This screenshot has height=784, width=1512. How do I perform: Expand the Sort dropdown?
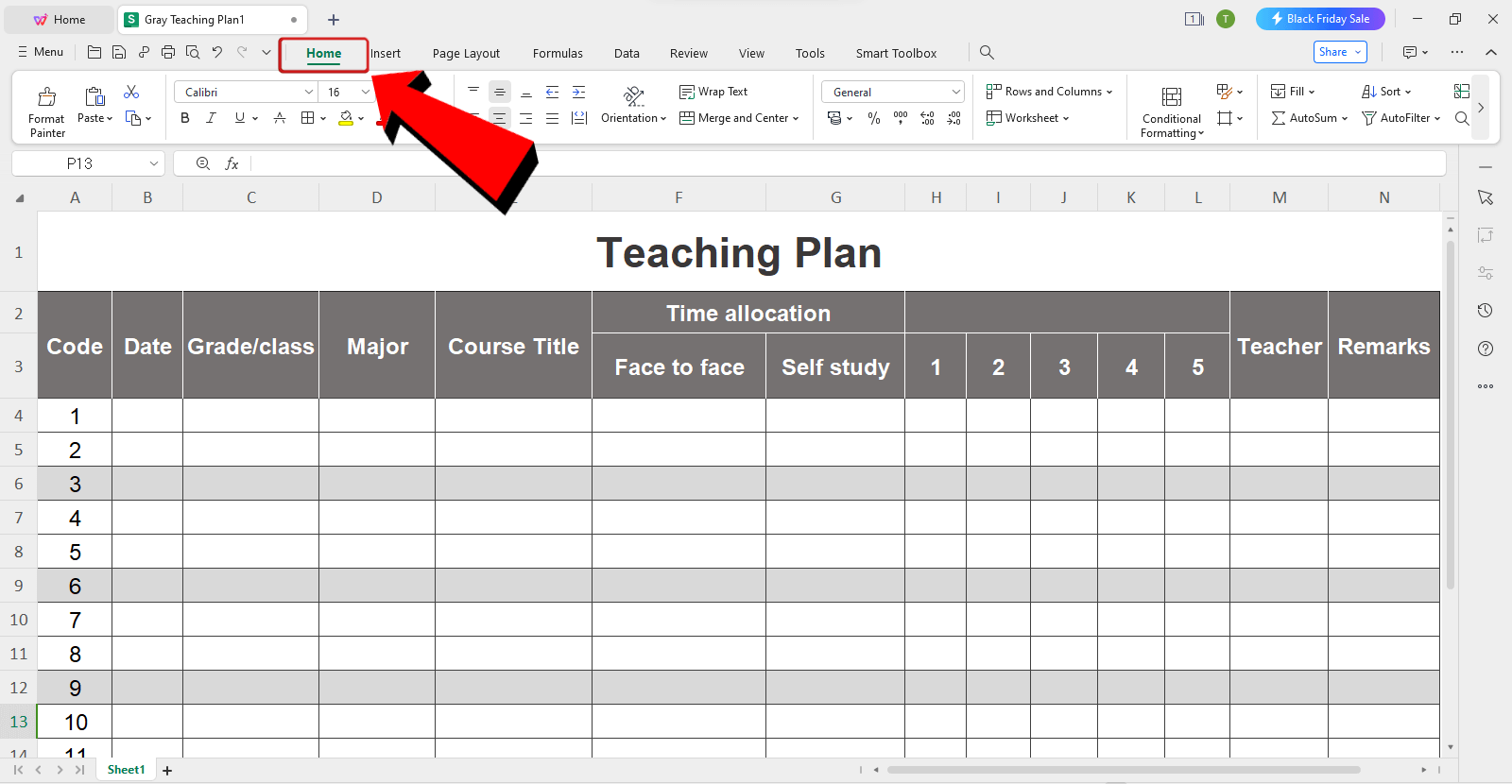[x=1408, y=92]
